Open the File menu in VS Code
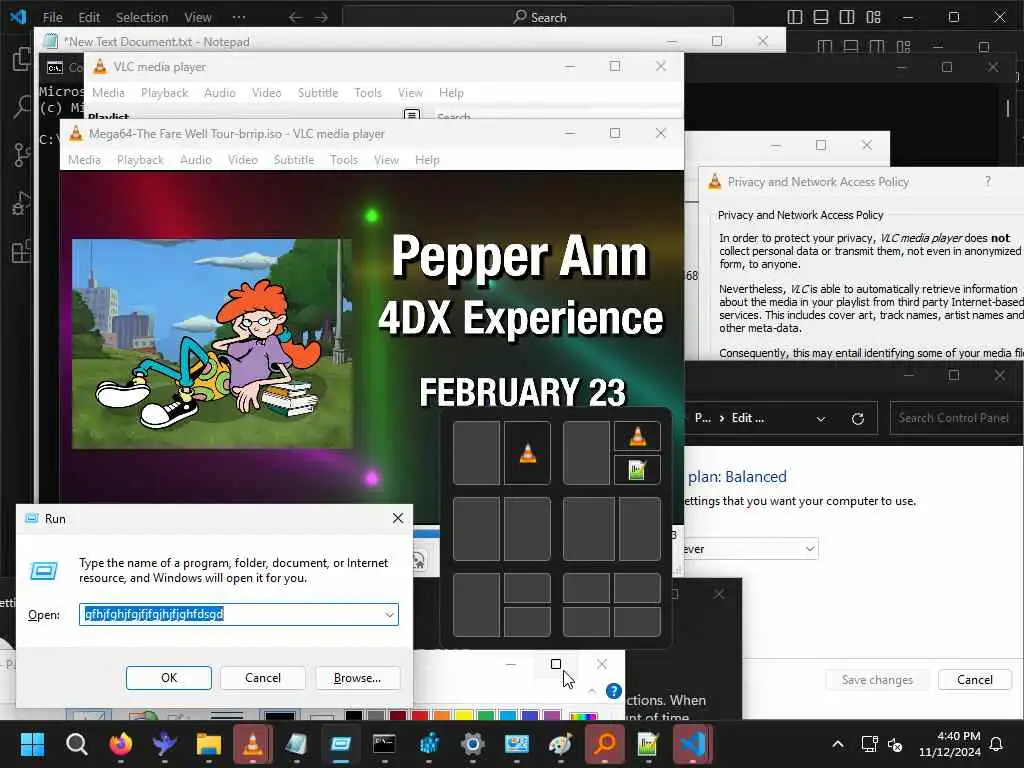This screenshot has height=768, width=1024. click(52, 18)
